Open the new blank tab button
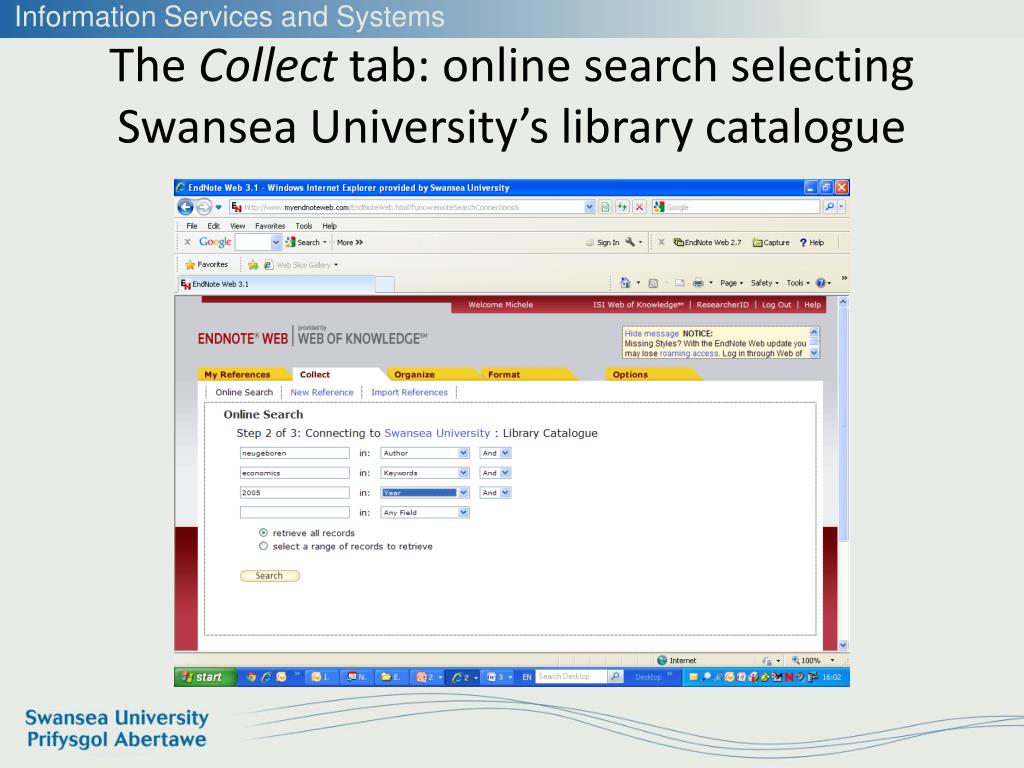Image resolution: width=1024 pixels, height=768 pixels. coord(385,284)
